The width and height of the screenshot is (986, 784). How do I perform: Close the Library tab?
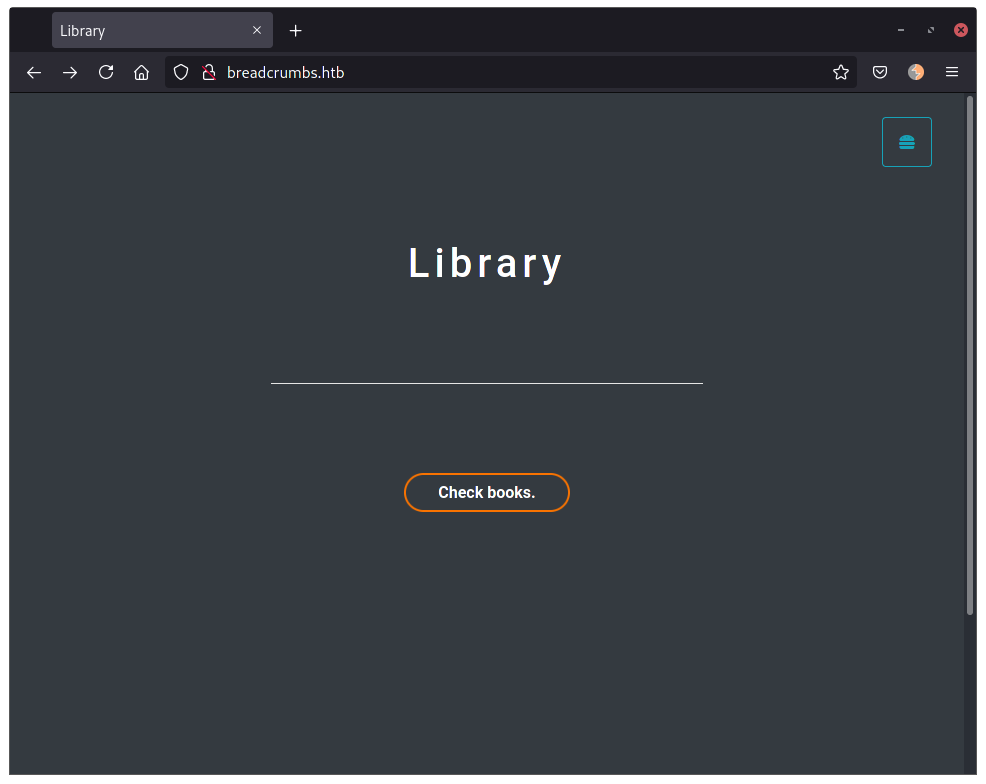(257, 30)
